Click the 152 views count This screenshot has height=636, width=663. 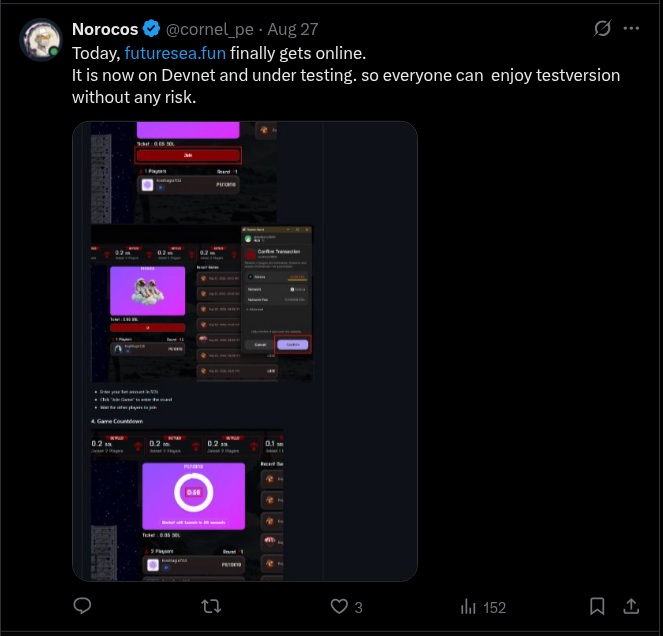coord(494,607)
